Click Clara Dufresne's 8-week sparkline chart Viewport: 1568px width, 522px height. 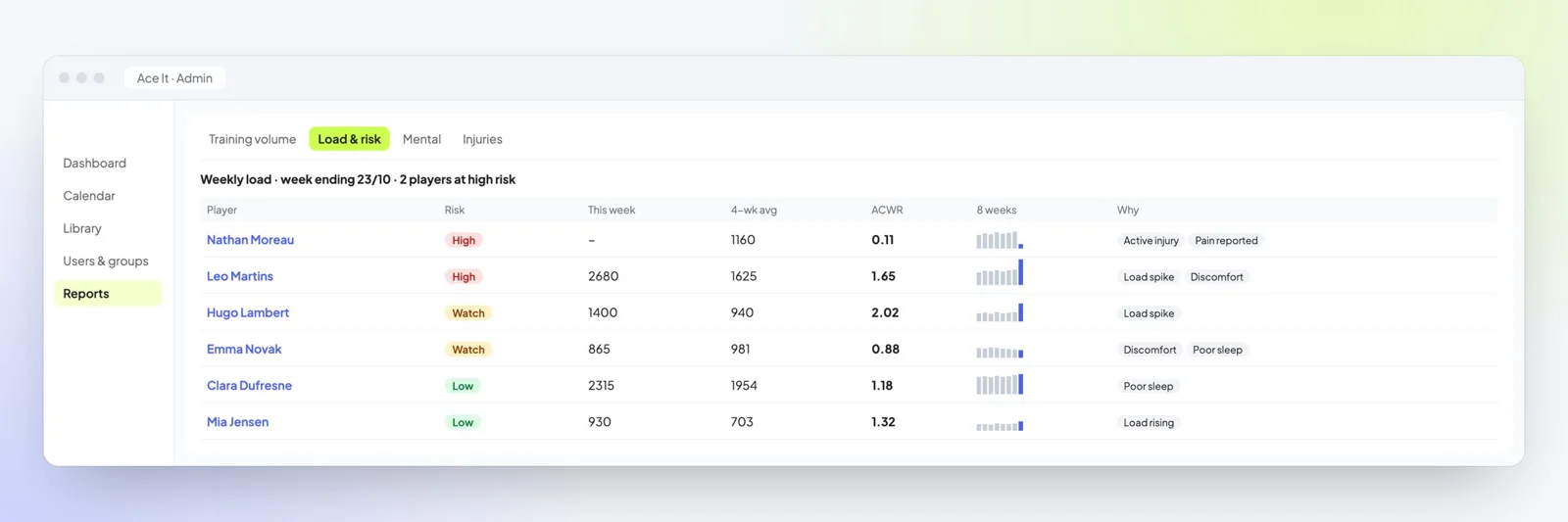point(1000,384)
